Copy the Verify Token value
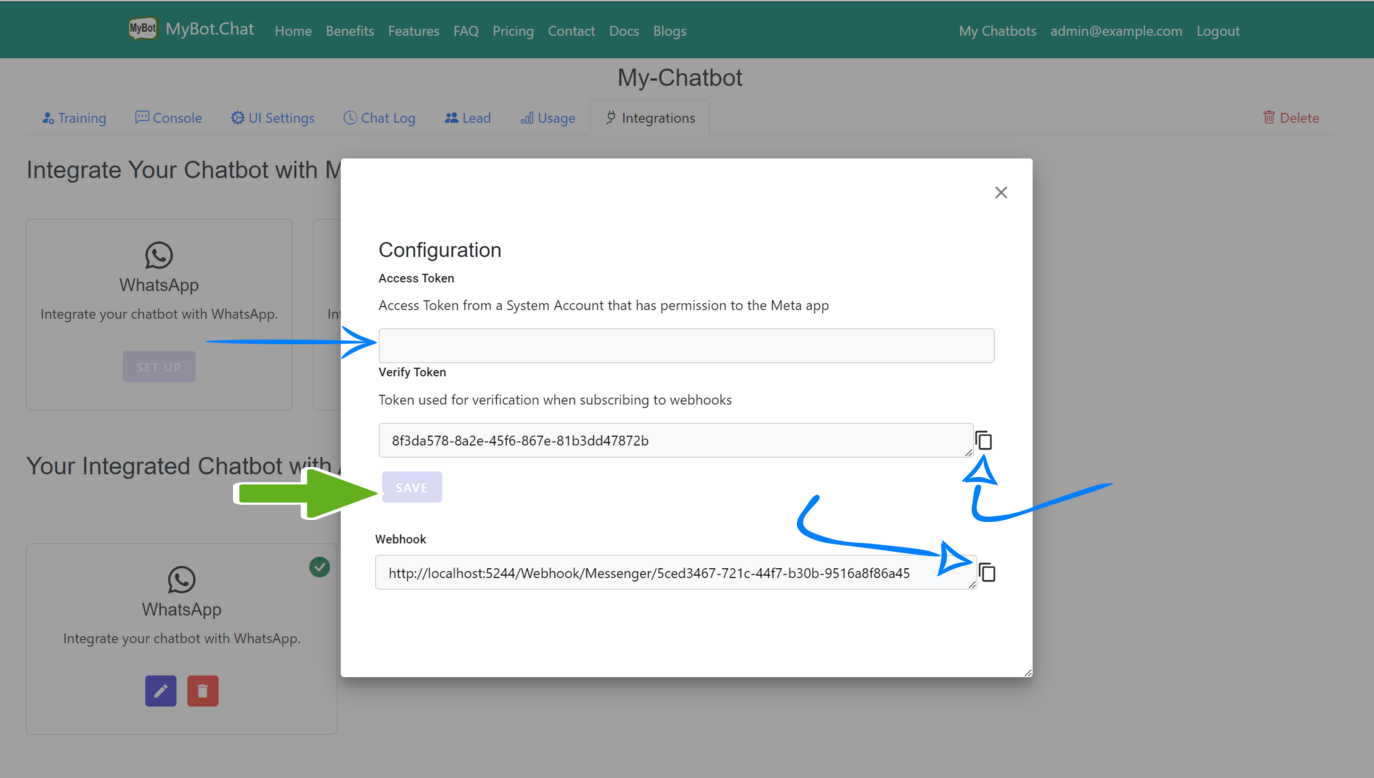This screenshot has height=778, width=1374. point(984,439)
